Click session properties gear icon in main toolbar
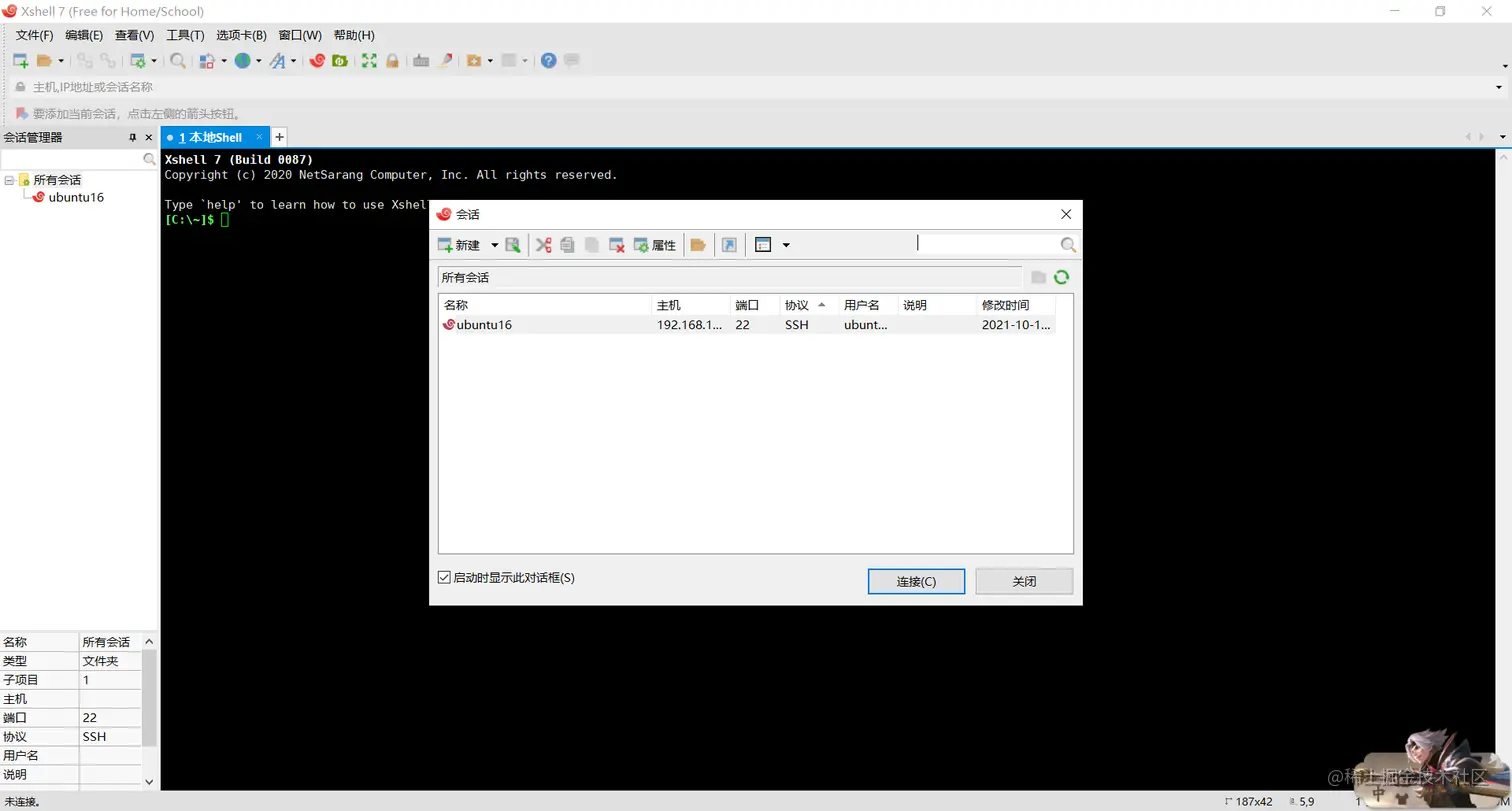This screenshot has width=1512, height=811. pyautogui.click(x=138, y=61)
